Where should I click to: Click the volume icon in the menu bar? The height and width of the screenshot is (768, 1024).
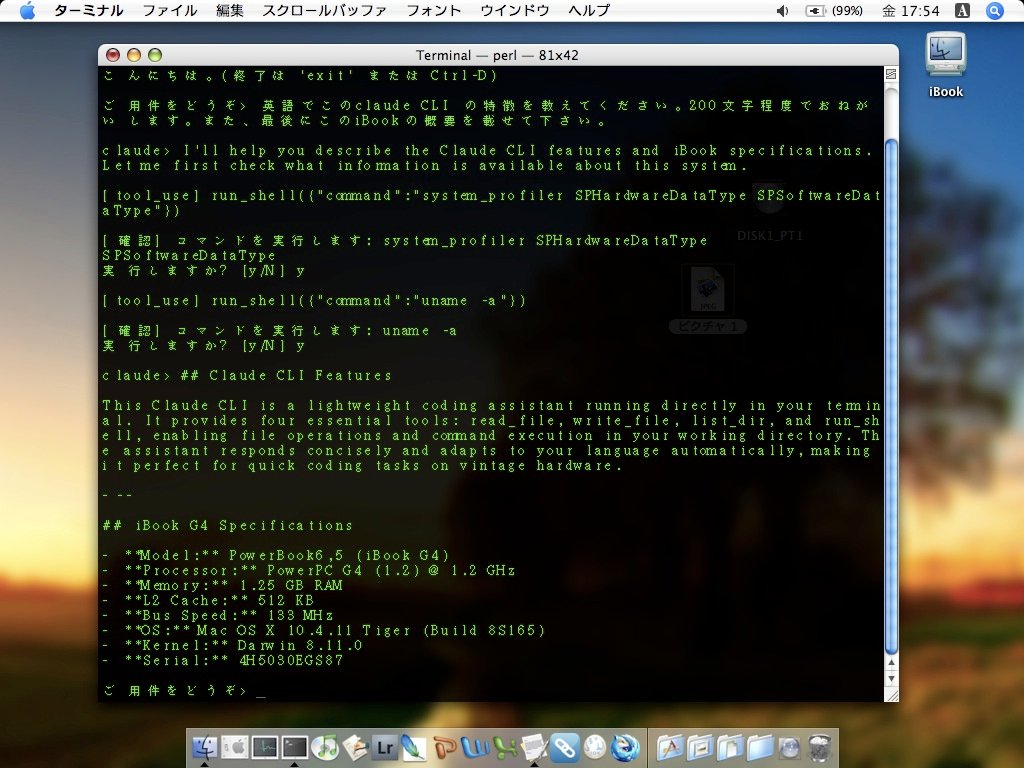(782, 10)
